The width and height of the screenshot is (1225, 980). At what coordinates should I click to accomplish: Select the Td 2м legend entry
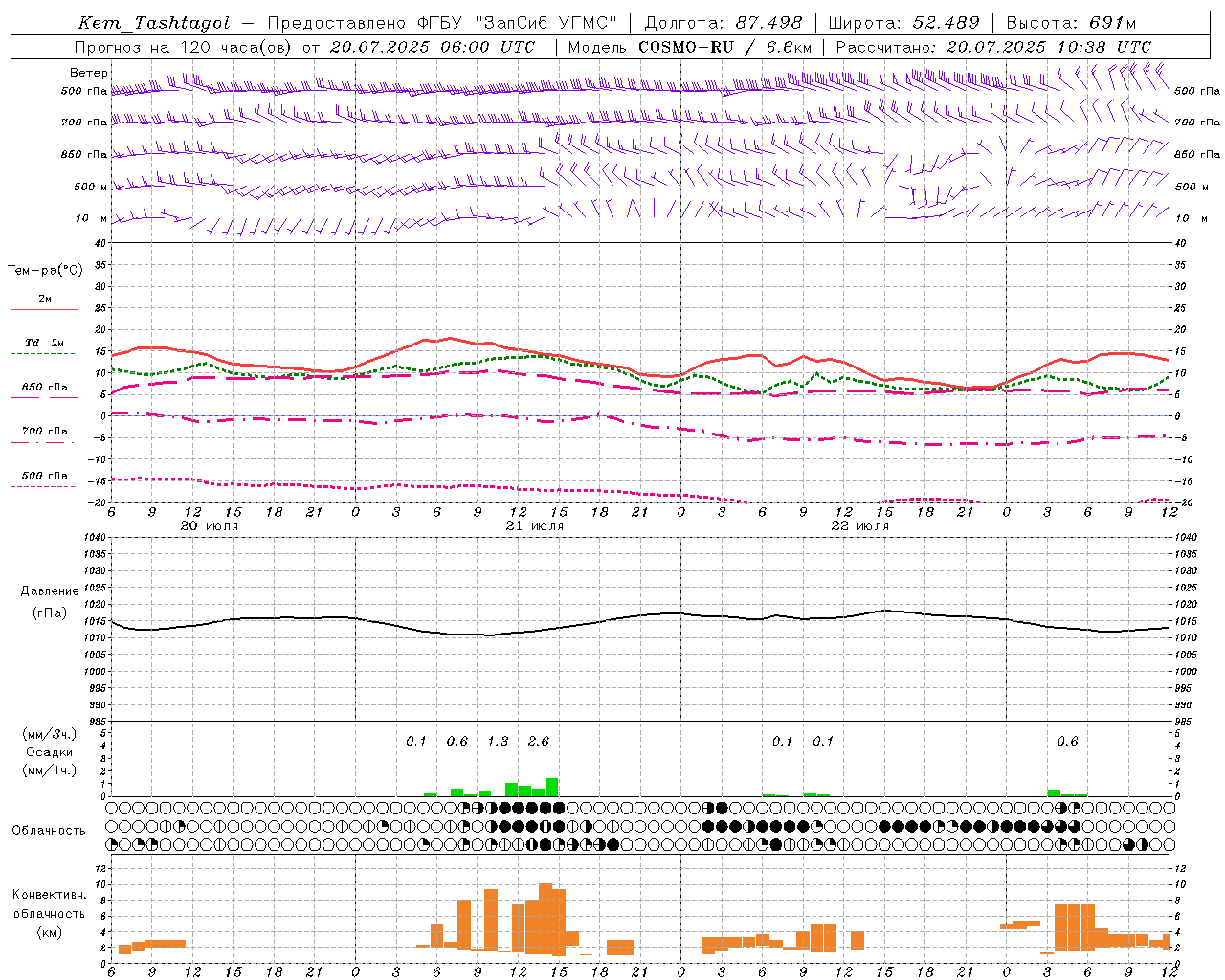45,343
